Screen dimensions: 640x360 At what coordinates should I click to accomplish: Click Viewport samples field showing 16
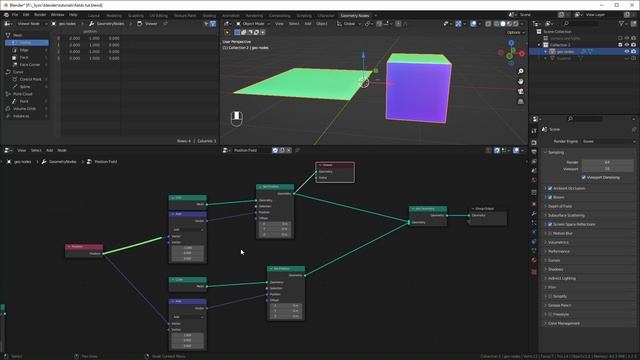click(x=608, y=169)
